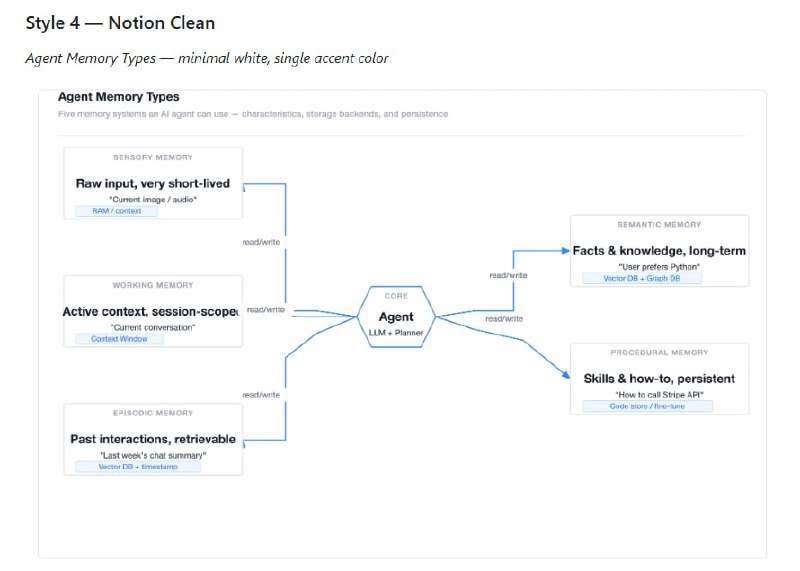Click the bold "Agent Memory Types" diagram title
Image resolution: width=800 pixels, height=571 pixels.
(x=118, y=97)
